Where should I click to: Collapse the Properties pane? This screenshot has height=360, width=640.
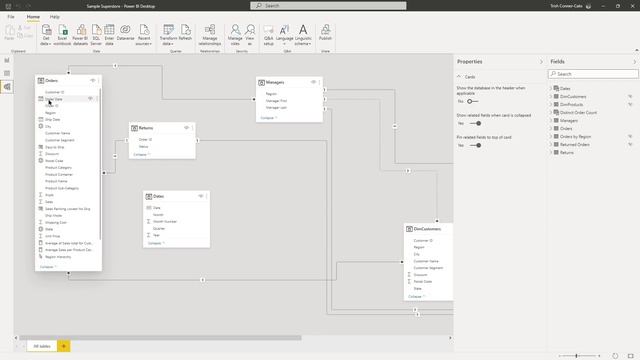pos(542,62)
